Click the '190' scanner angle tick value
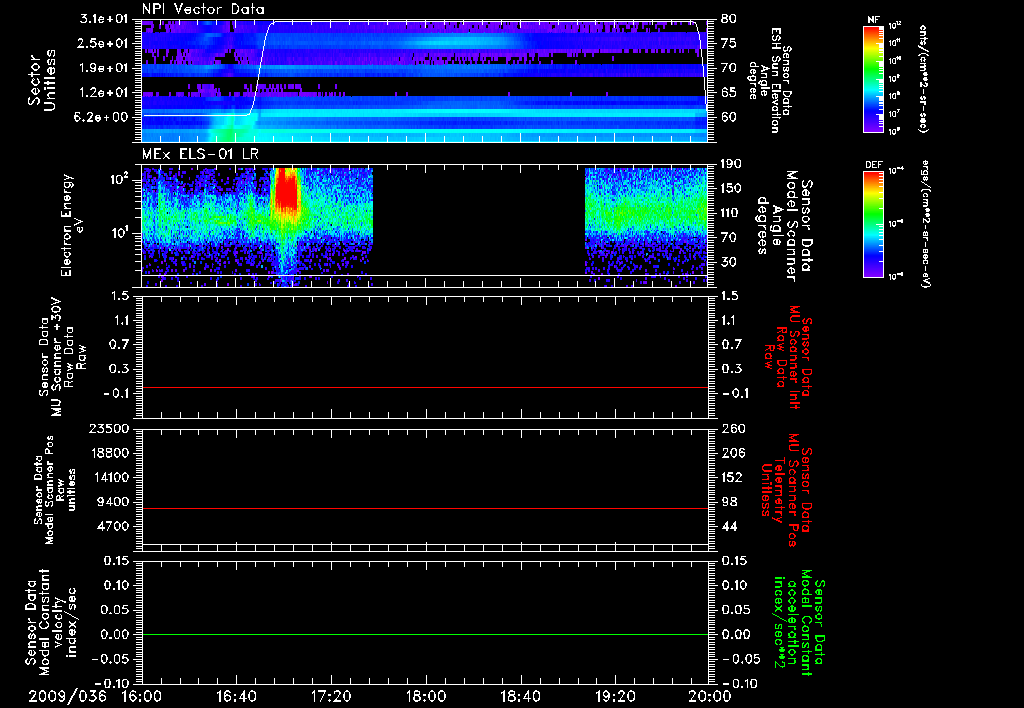The image size is (1024, 708). click(x=731, y=164)
